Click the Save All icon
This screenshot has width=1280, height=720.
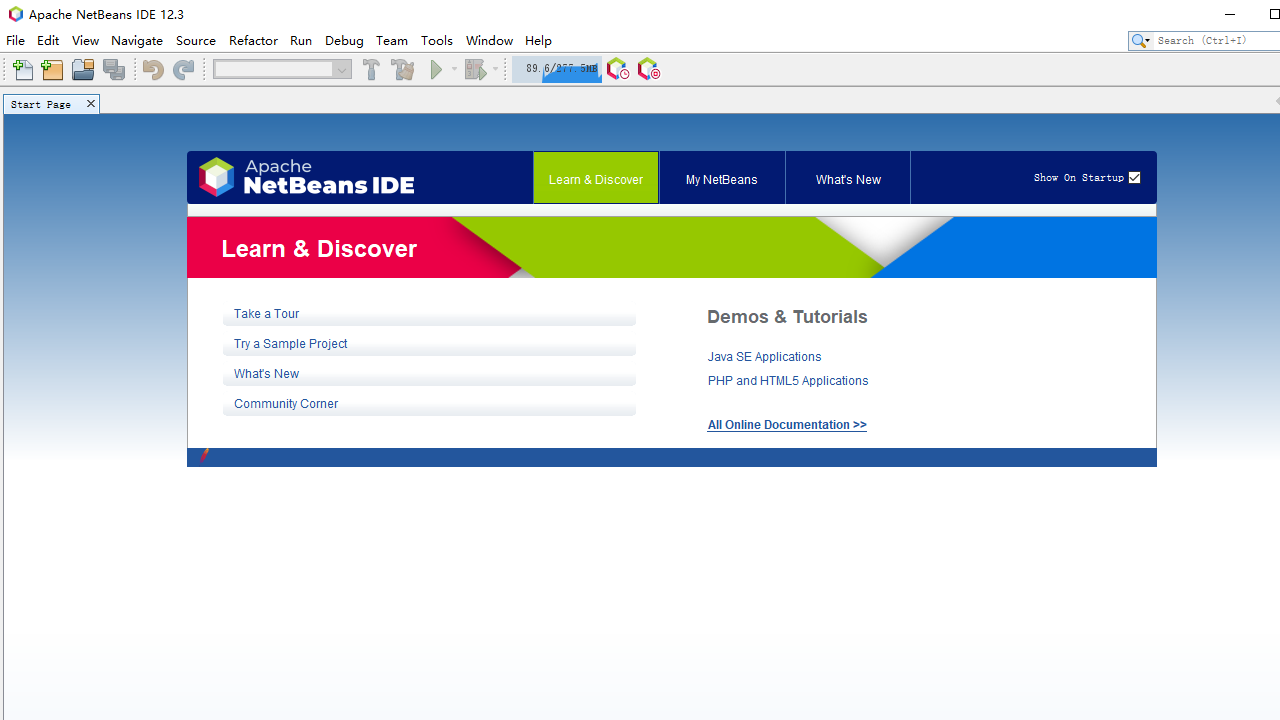pyautogui.click(x=114, y=69)
